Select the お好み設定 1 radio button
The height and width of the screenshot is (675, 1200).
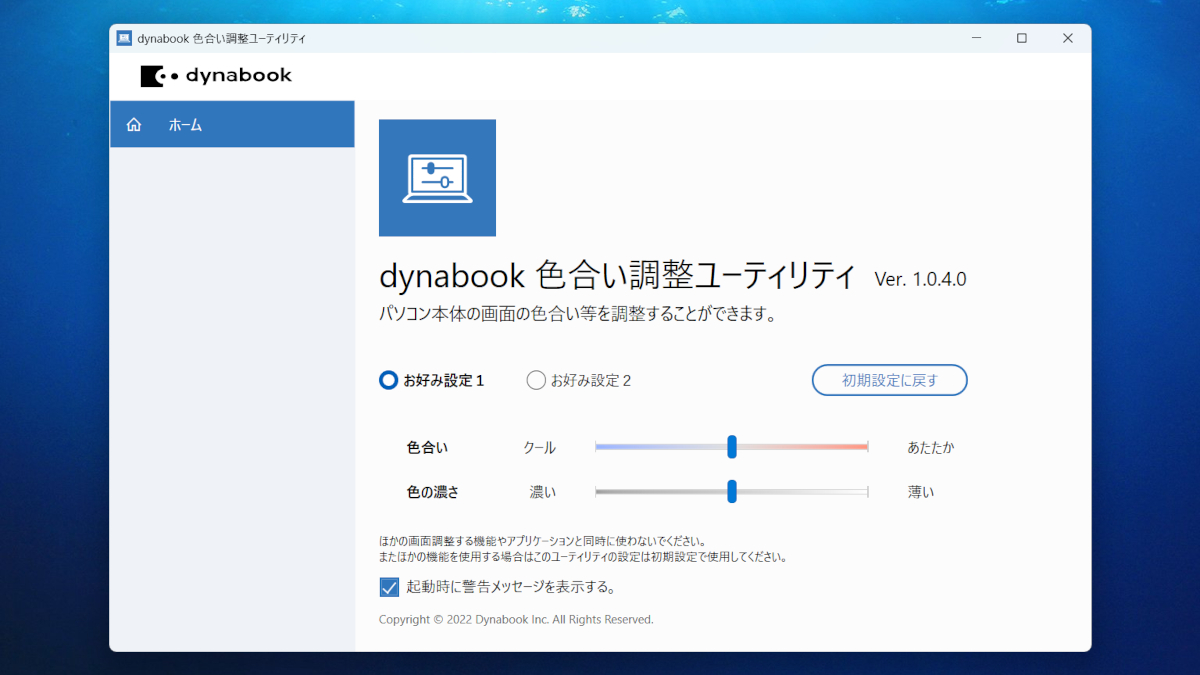point(388,380)
